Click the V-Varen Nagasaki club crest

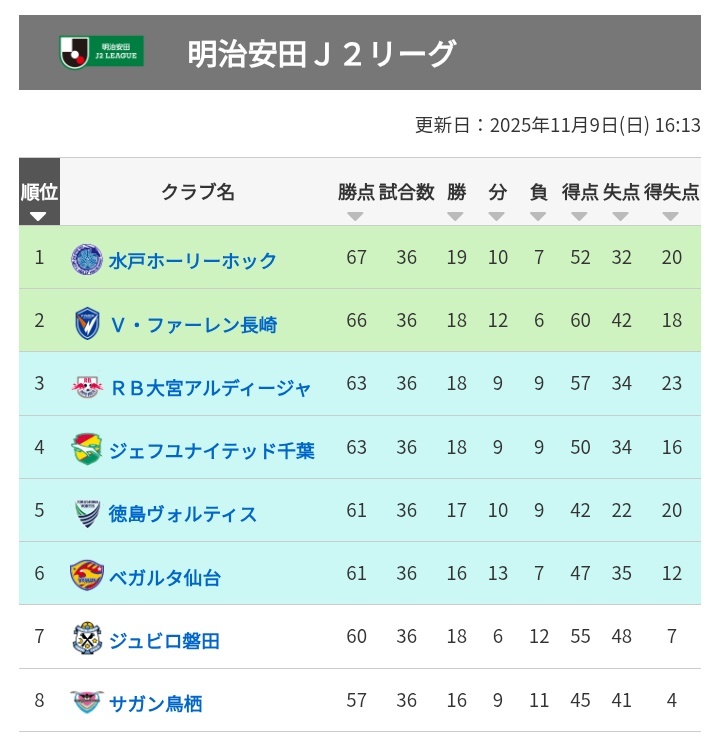(x=87, y=323)
